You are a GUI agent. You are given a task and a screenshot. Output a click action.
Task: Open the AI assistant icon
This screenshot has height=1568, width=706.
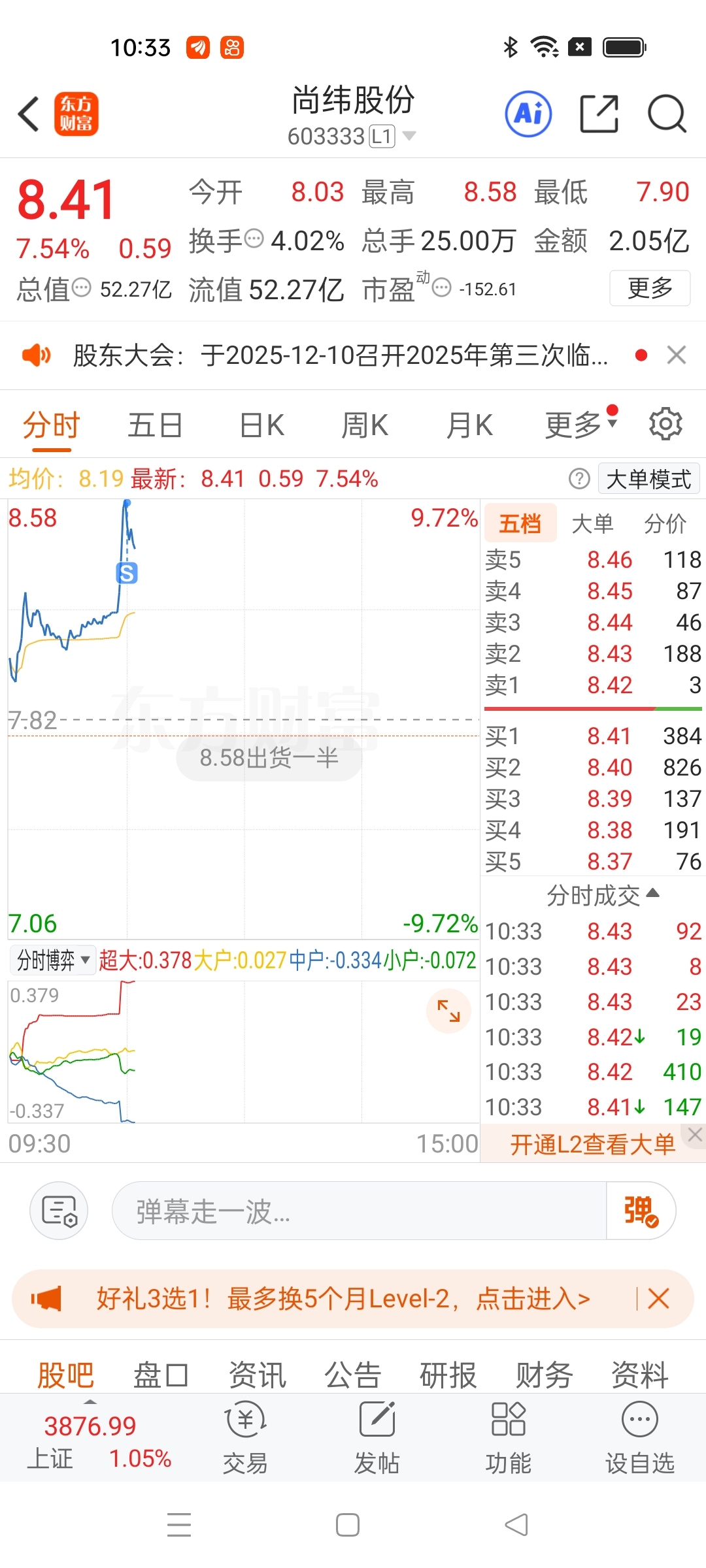click(528, 114)
